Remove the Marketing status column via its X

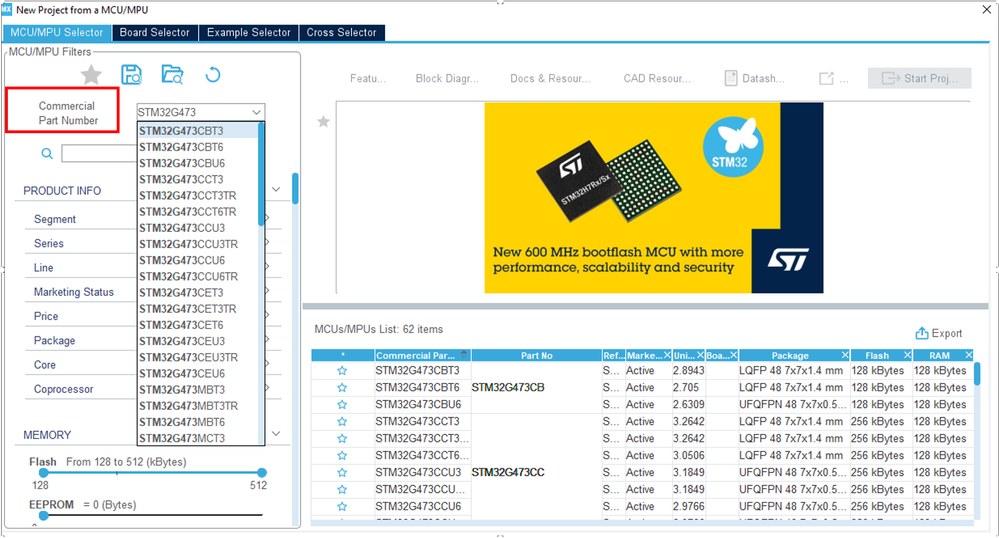pos(667,355)
